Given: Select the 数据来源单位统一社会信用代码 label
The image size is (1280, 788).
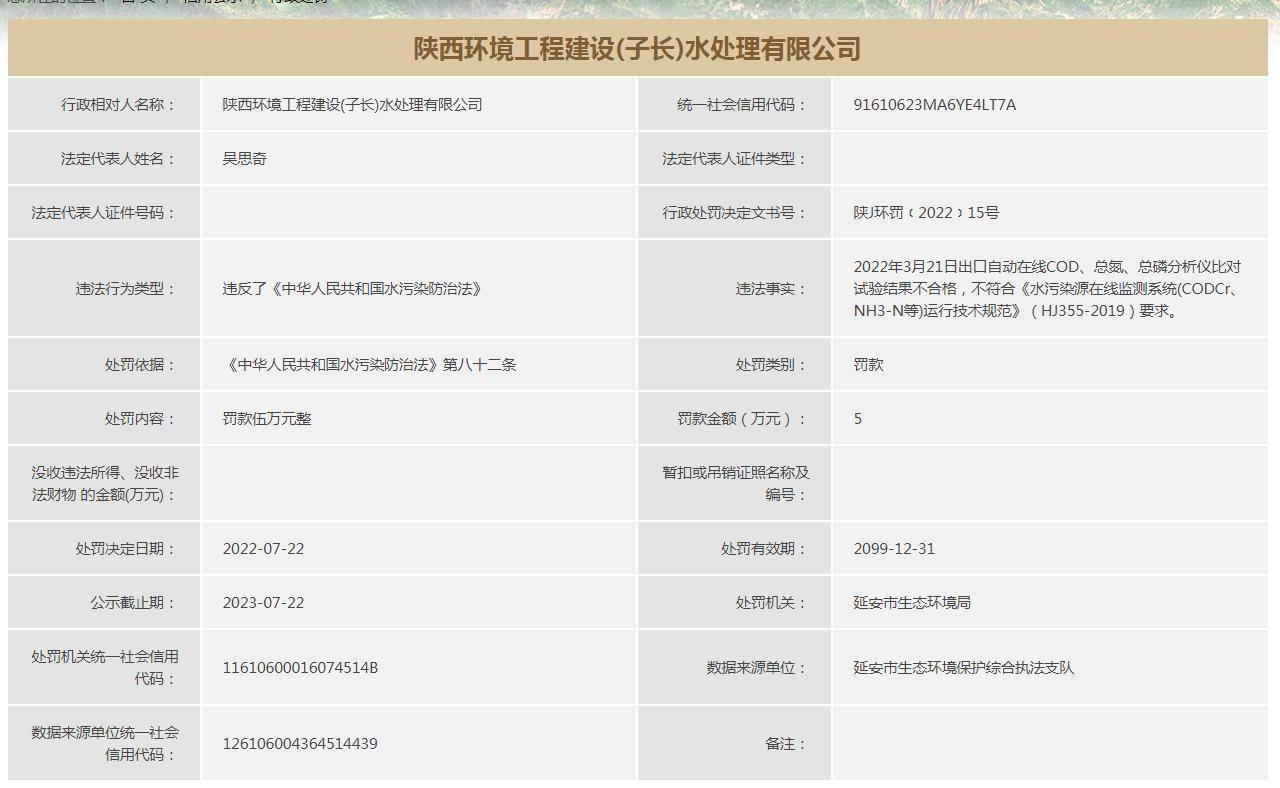Looking at the screenshot, I should coord(104,743).
